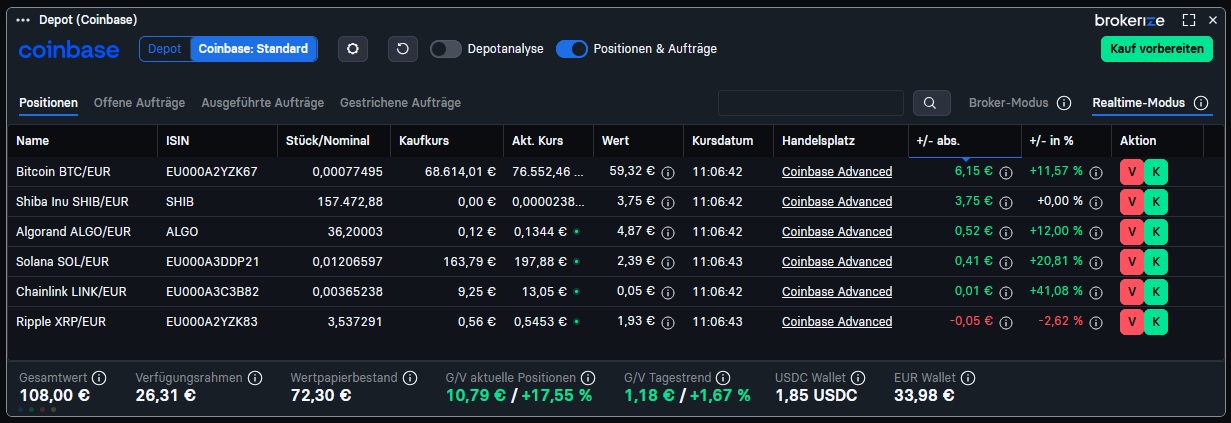Viewport: 1231px width, 423px height.
Task: Open the Coinbase: Standard depot selector
Action: [253, 48]
